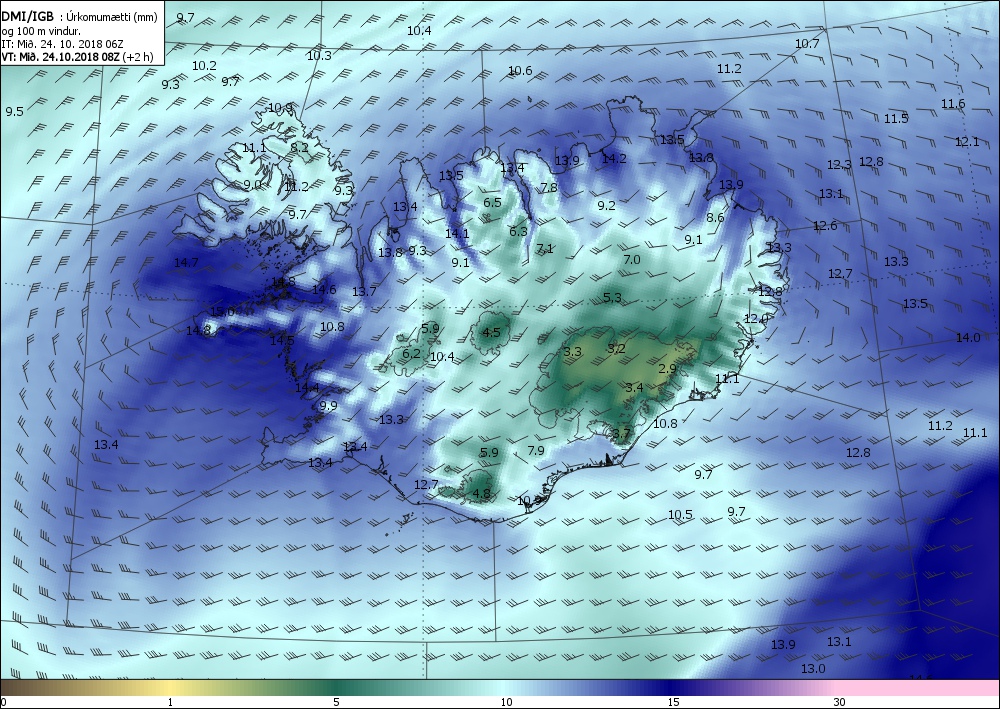
Task: Click the map value 14.4
Action: 307,388
